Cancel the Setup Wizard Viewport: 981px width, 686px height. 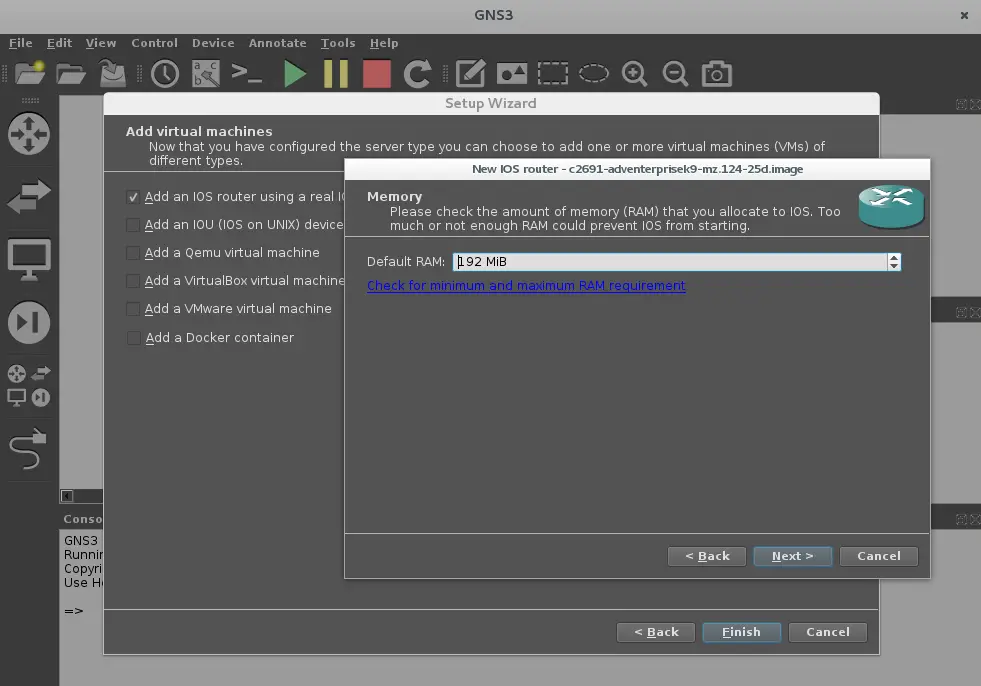pyautogui.click(x=828, y=632)
